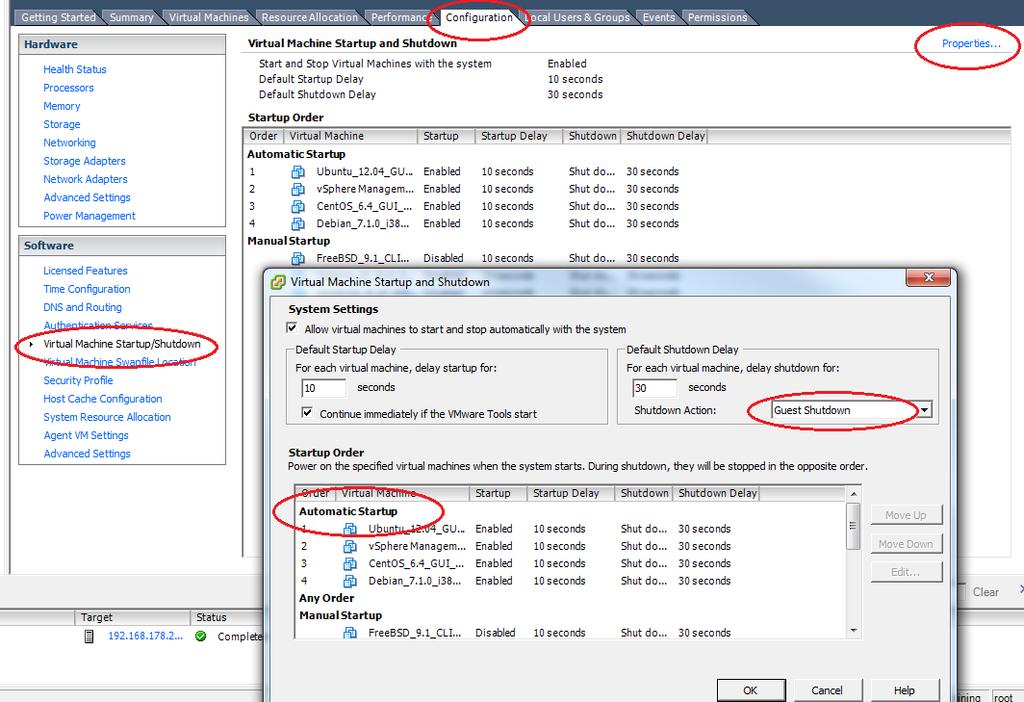
Task: Open the Host Cache Configuration link
Action: (x=103, y=398)
